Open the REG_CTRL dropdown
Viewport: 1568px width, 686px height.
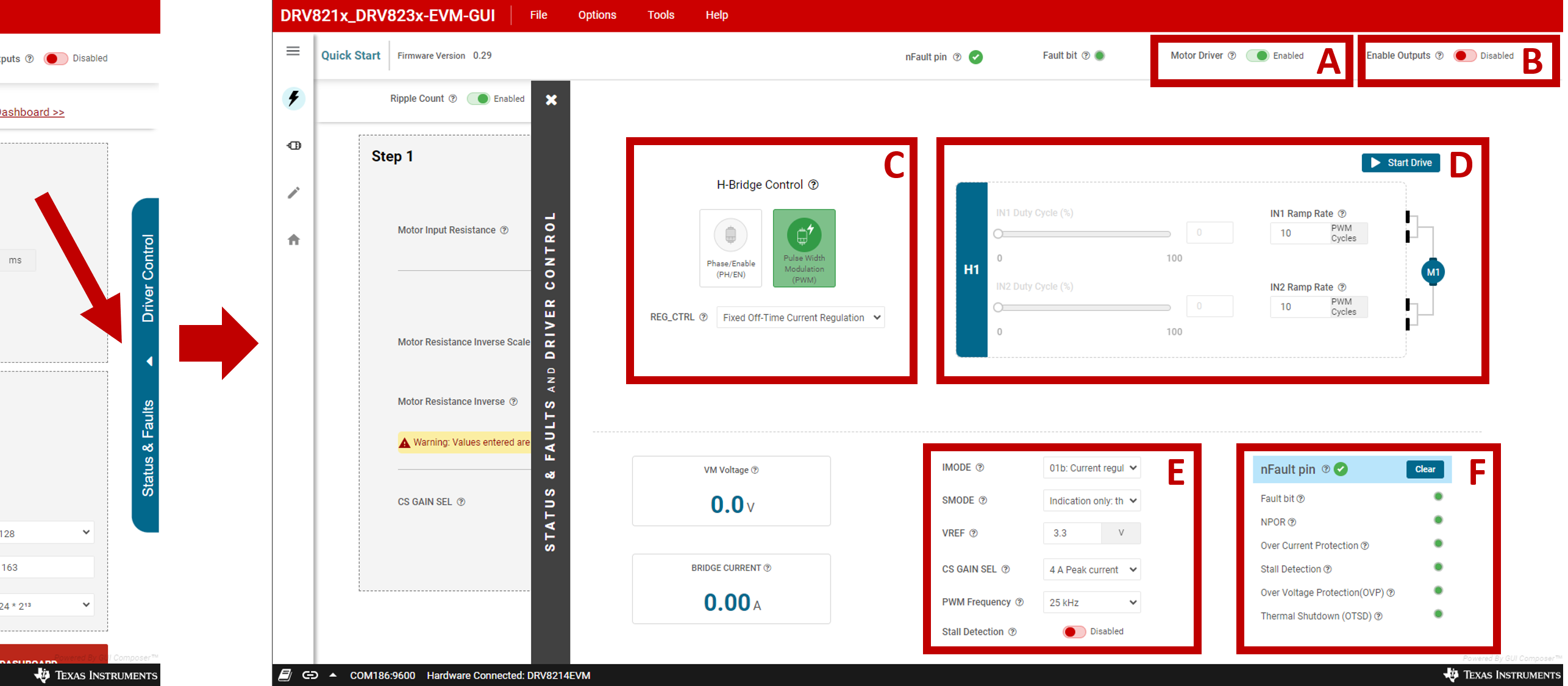coord(800,318)
